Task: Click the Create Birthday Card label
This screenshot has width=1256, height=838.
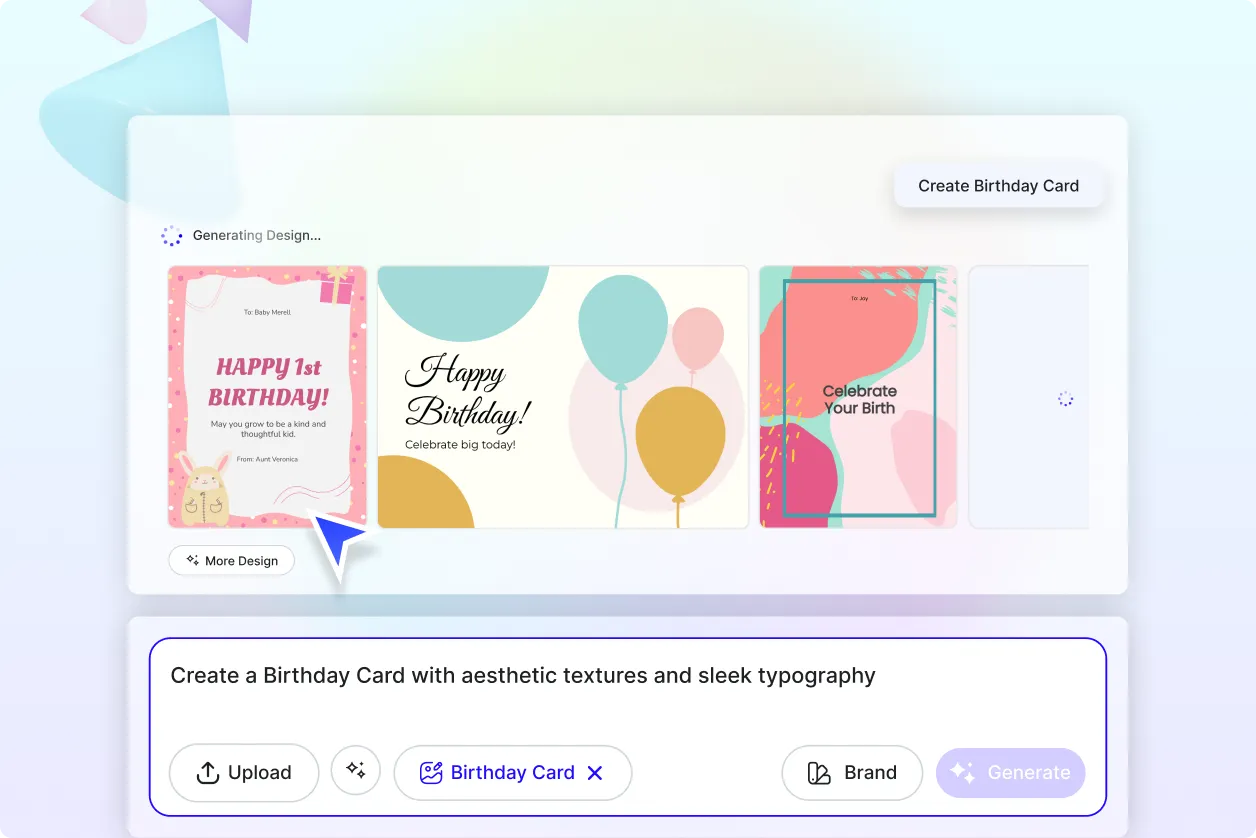Action: click(x=998, y=185)
